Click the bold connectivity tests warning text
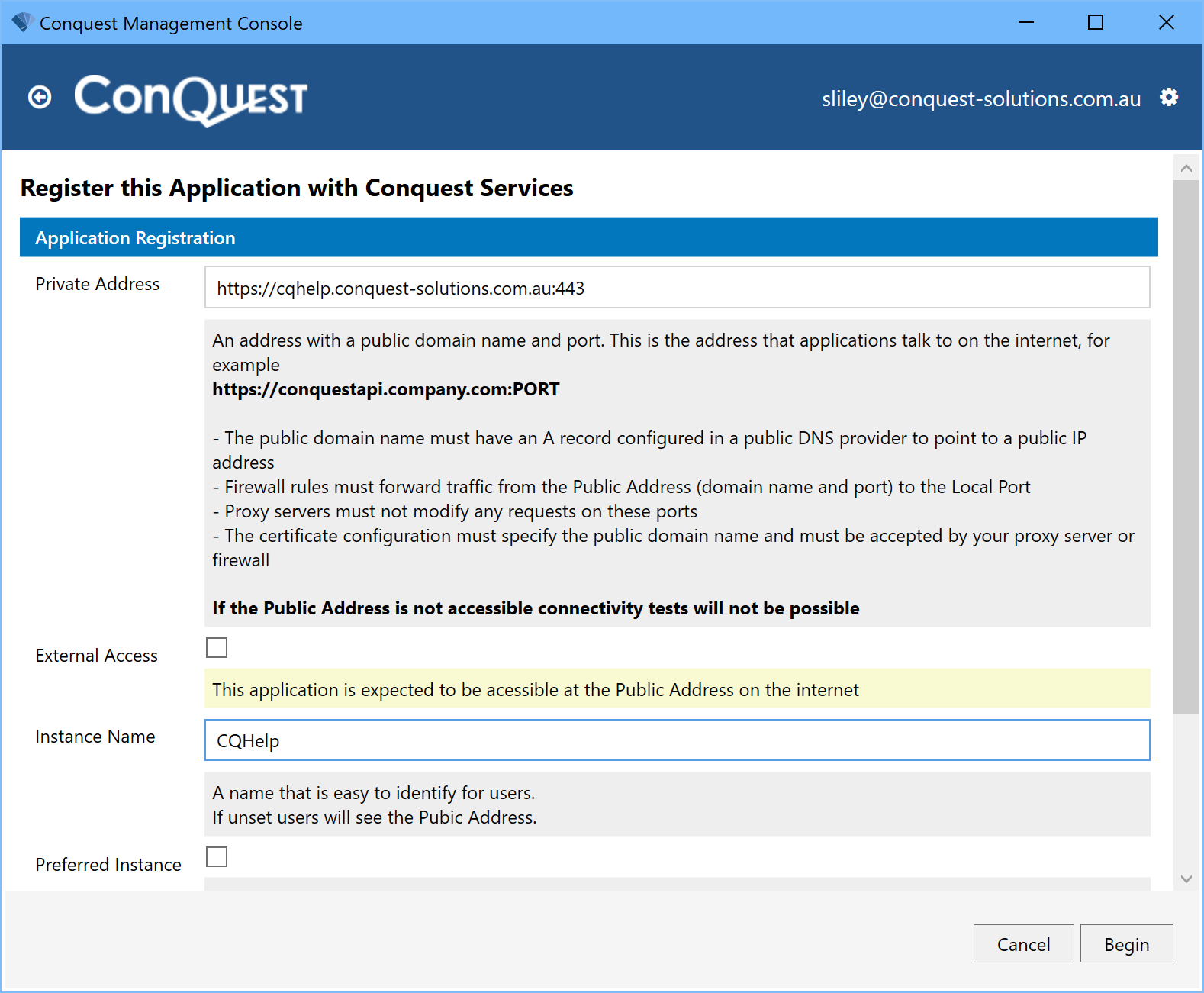Image resolution: width=1204 pixels, height=993 pixels. [x=536, y=608]
